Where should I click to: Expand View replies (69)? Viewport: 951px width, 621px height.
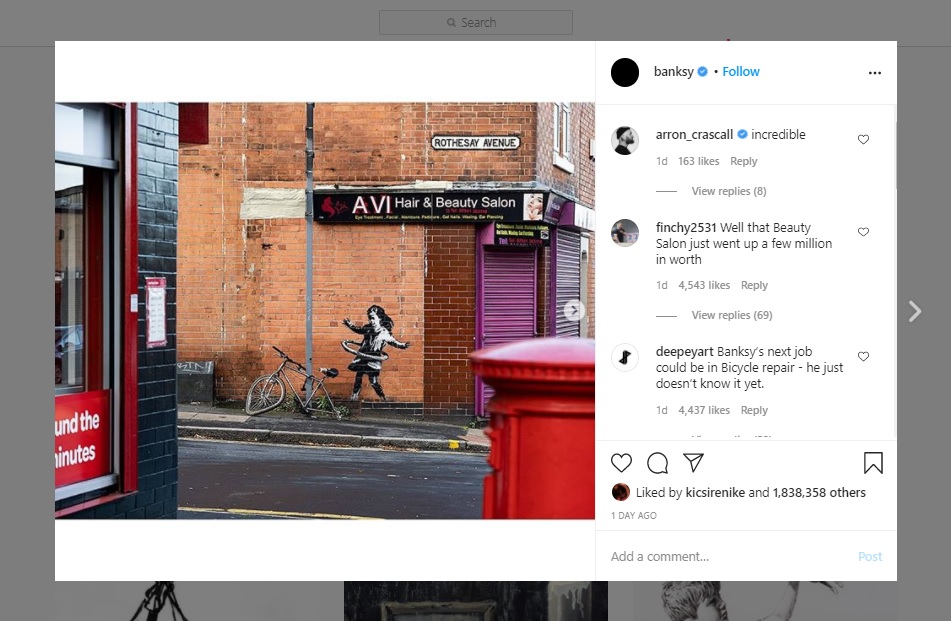coord(731,315)
